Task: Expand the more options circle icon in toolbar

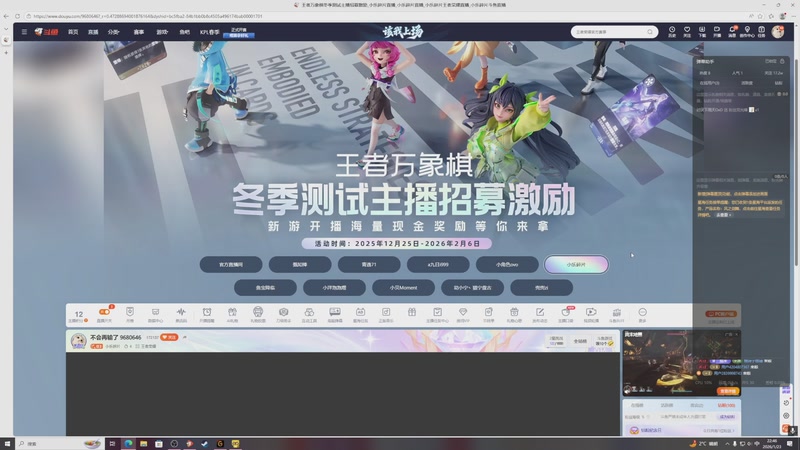Action: 642,314
